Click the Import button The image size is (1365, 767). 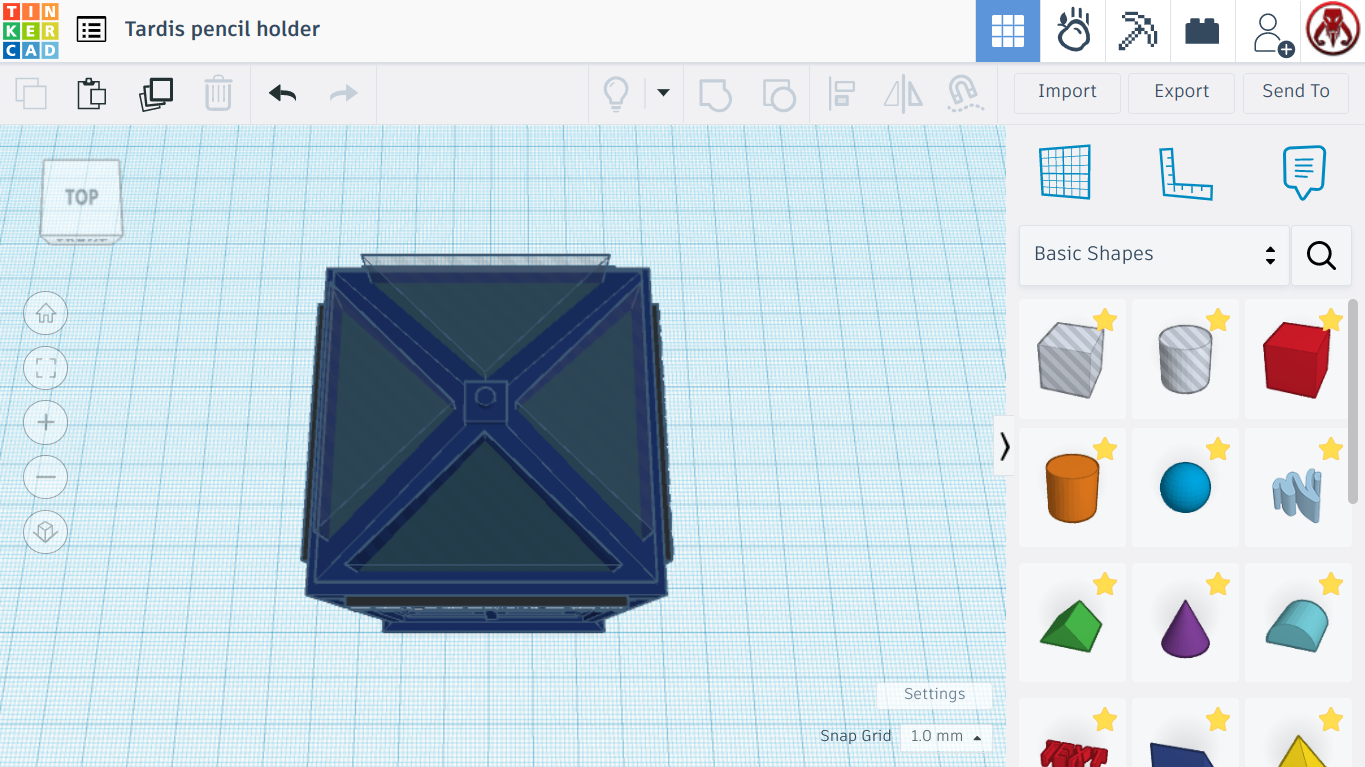tap(1067, 92)
